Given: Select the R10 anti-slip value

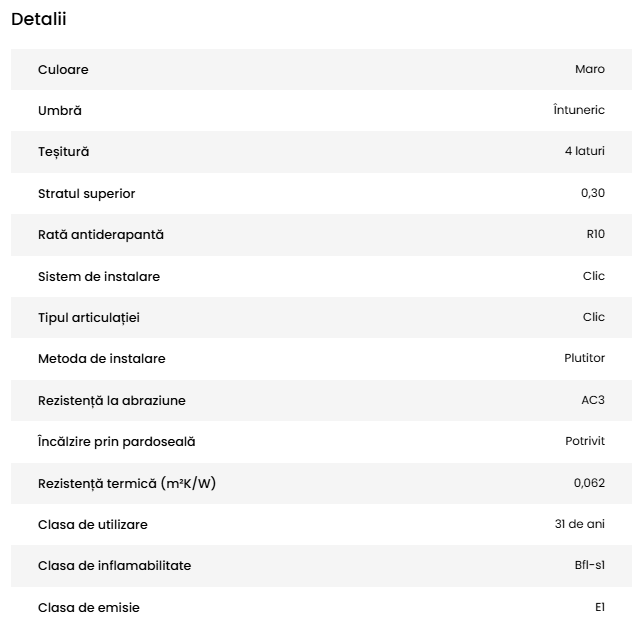Looking at the screenshot, I should 595,235.
